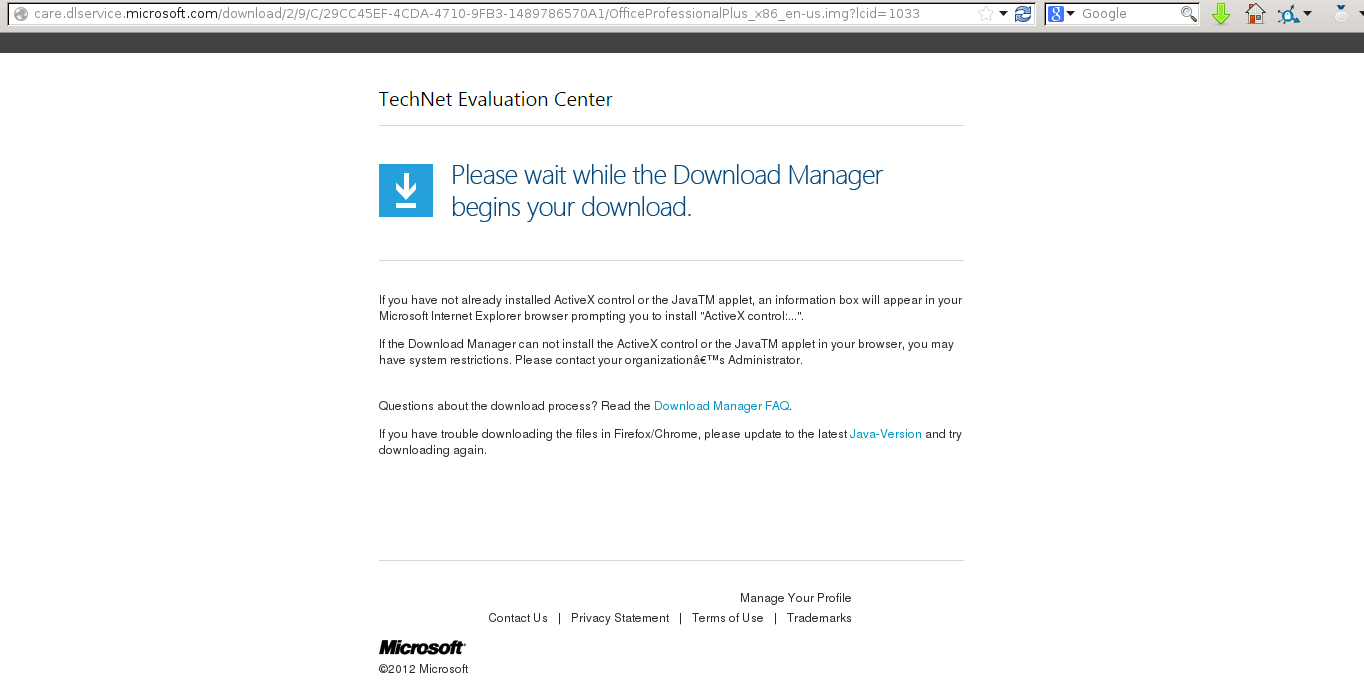The image size is (1364, 693).
Task: Open Manage Your Profile
Action: [795, 598]
